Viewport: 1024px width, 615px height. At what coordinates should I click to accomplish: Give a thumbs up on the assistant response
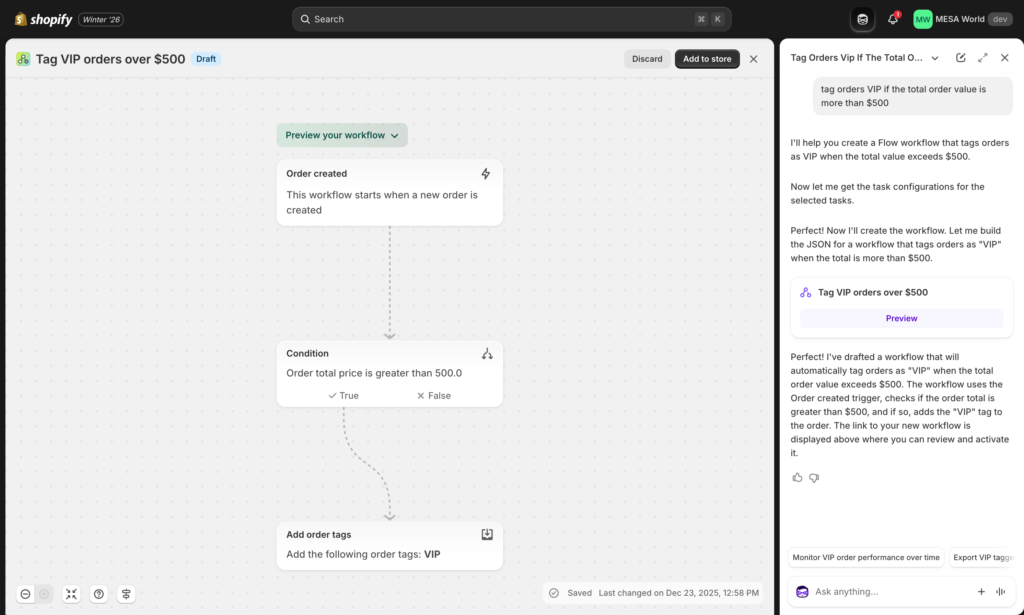[797, 477]
